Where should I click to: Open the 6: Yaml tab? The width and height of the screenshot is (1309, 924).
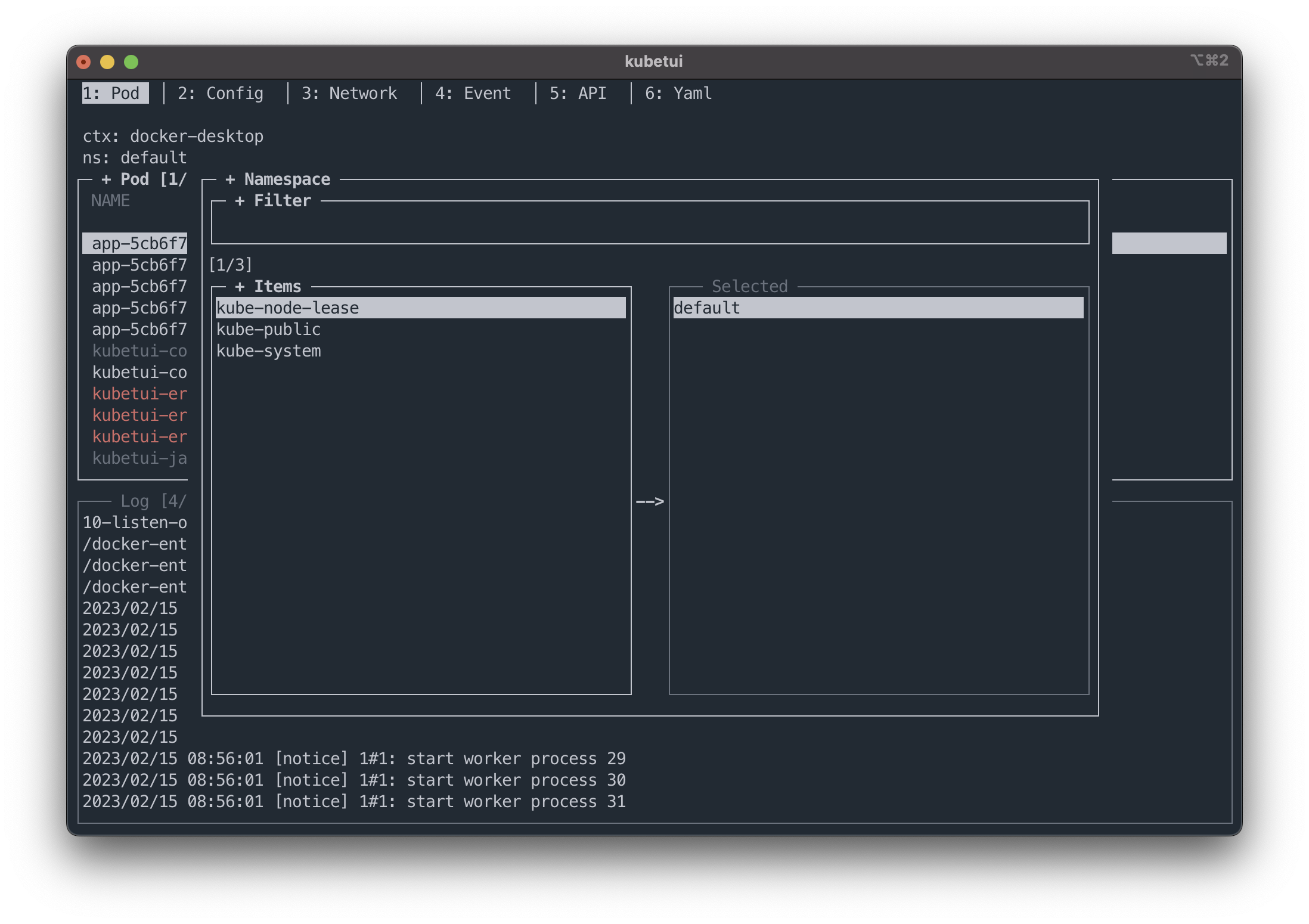coord(678,94)
